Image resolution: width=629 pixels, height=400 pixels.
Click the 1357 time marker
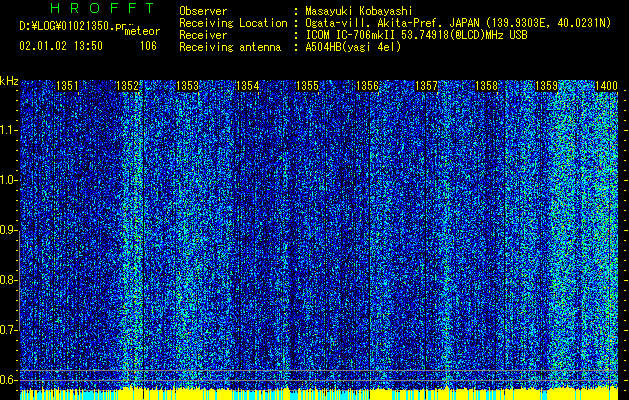426,86
